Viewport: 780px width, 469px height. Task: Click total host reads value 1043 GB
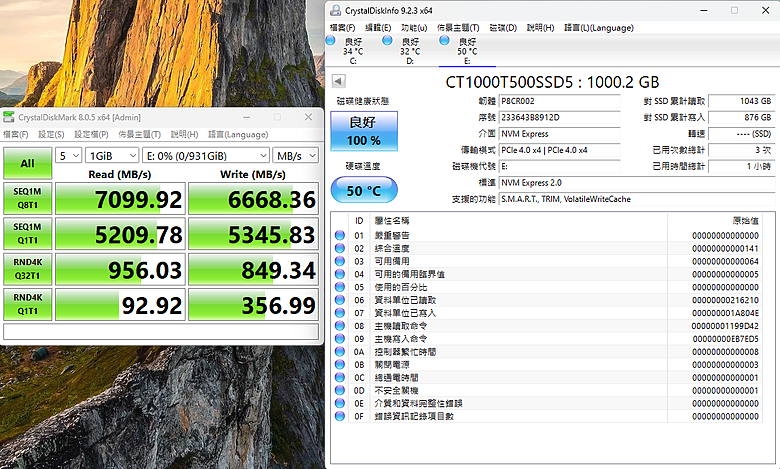741,101
